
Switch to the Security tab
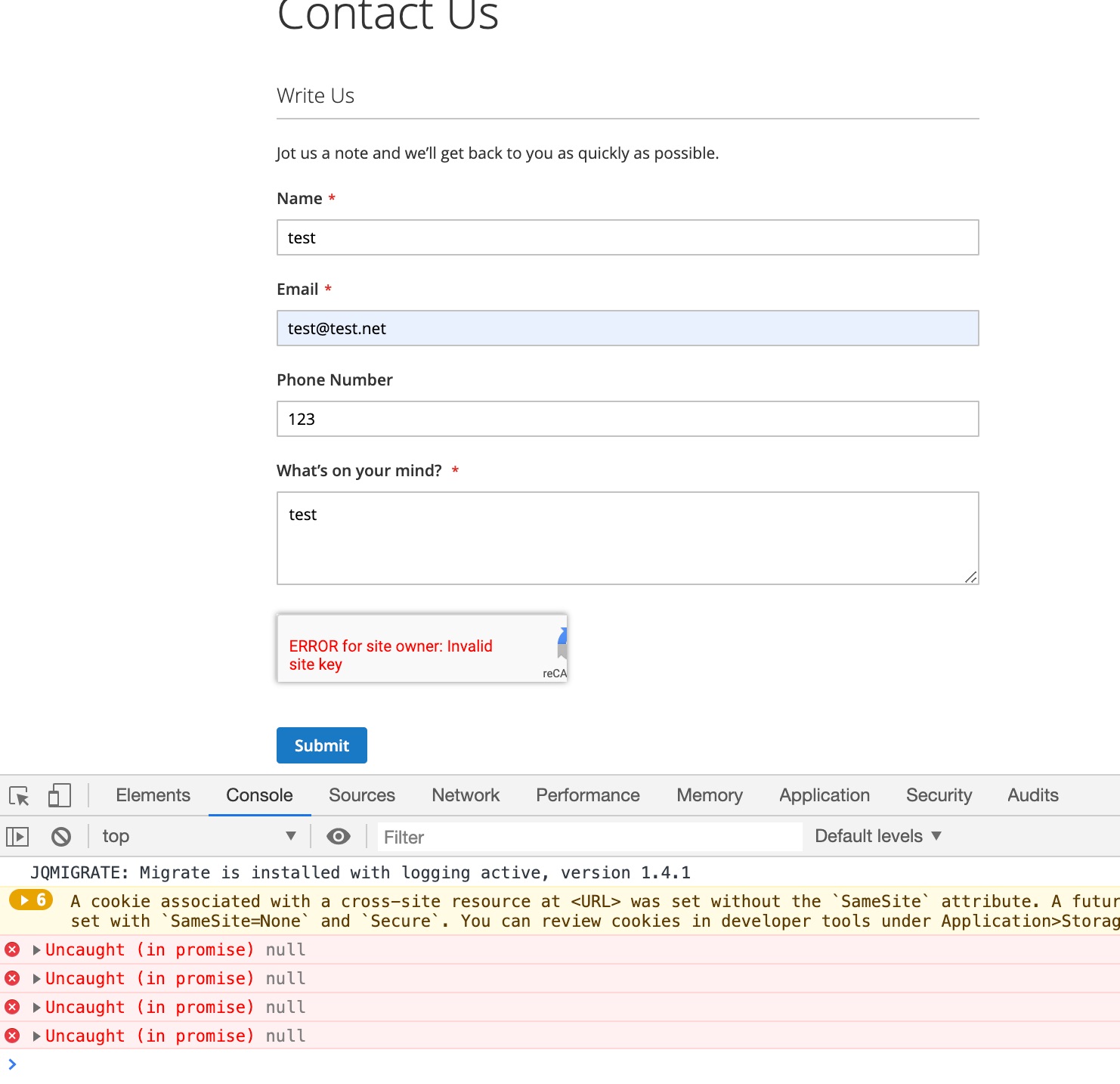click(x=939, y=795)
